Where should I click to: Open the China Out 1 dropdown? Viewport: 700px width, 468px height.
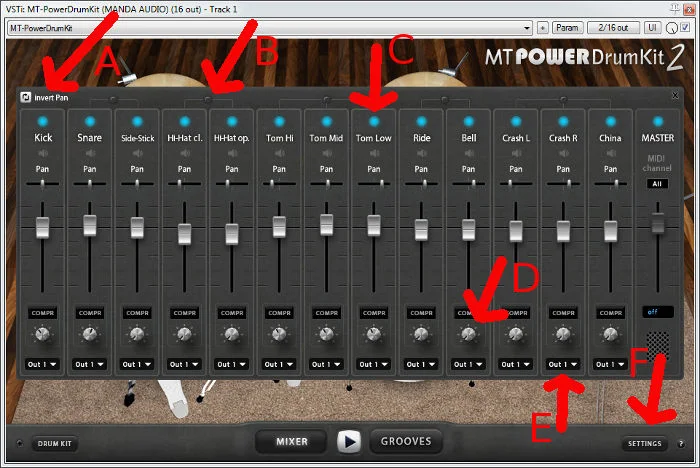click(610, 364)
